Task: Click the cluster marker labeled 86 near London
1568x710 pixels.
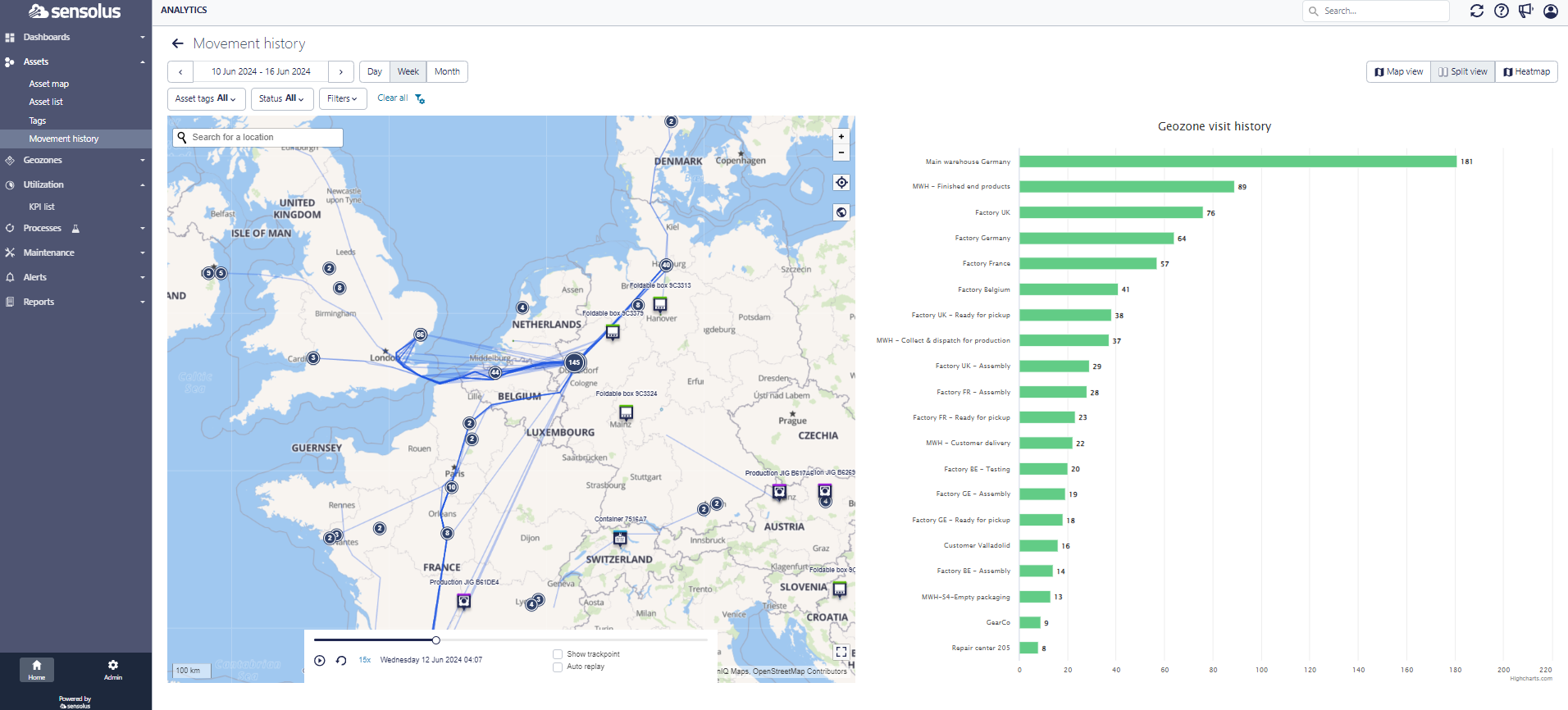Action: (421, 335)
